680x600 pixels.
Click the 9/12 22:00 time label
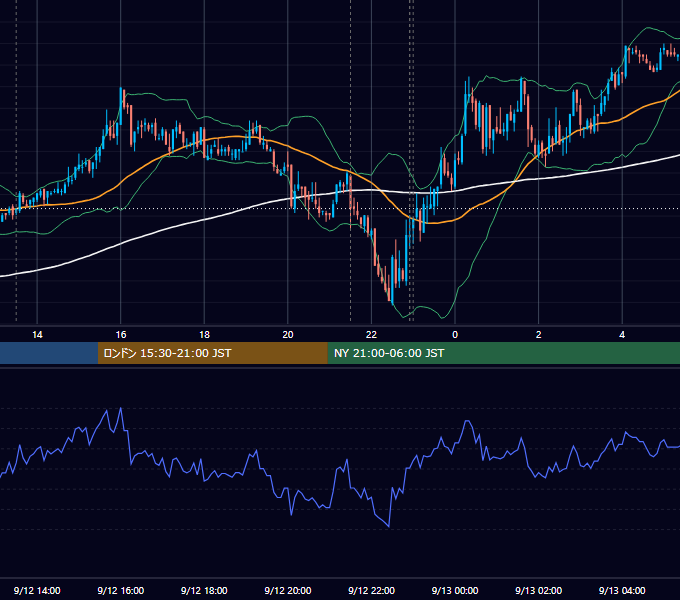click(371, 590)
